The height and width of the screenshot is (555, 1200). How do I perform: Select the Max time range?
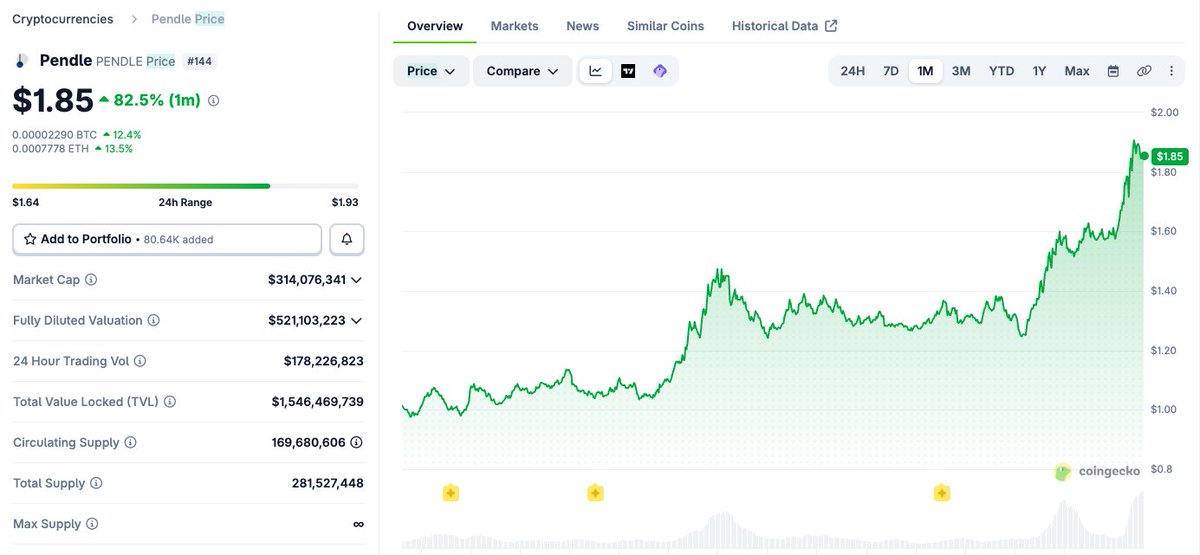coord(1077,71)
